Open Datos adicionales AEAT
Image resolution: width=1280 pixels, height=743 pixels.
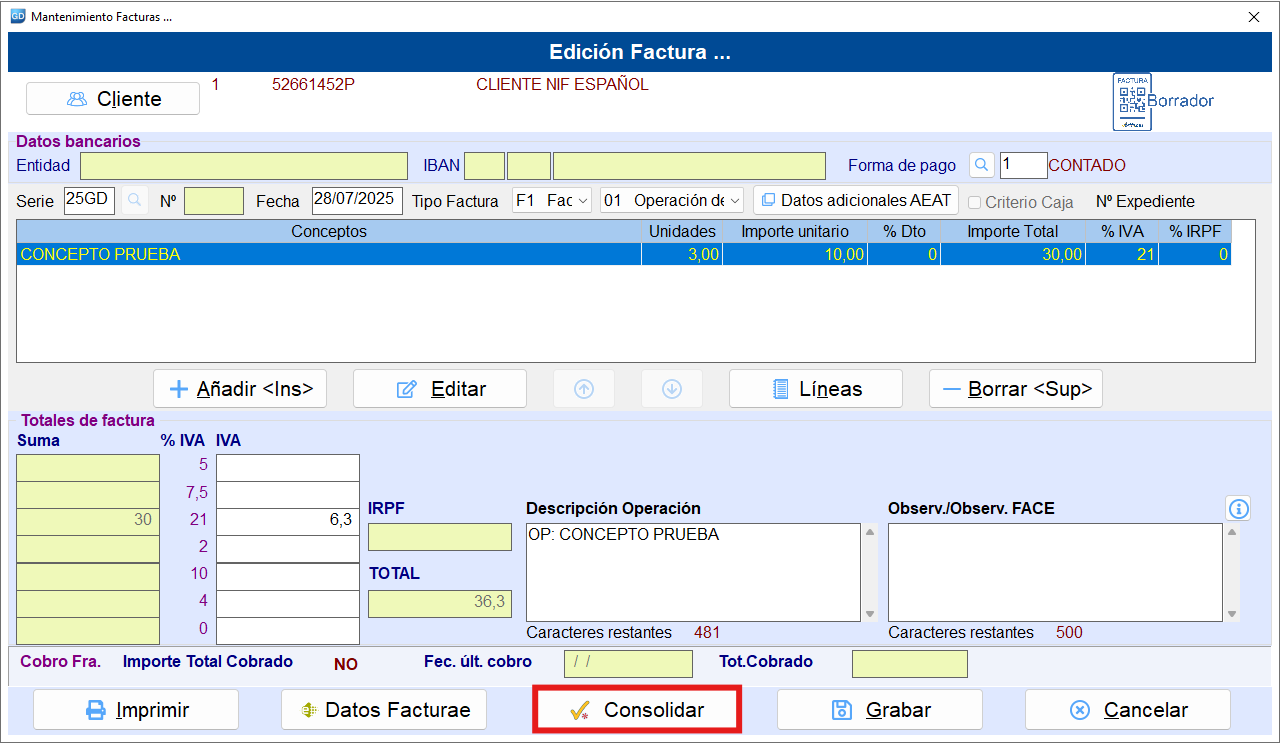pos(856,200)
